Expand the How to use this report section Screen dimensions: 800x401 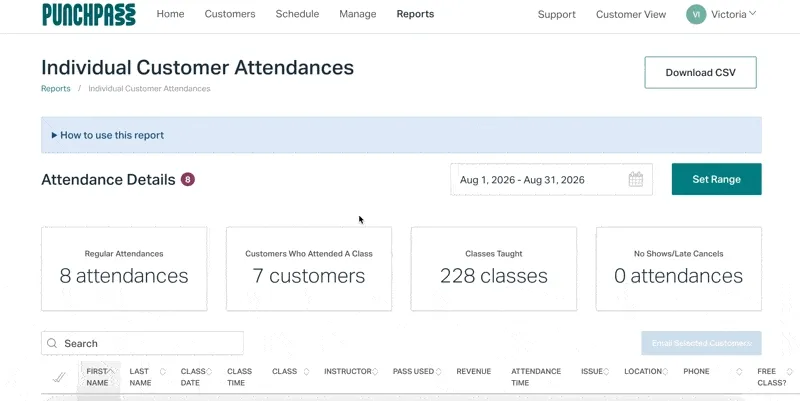click(x=108, y=135)
